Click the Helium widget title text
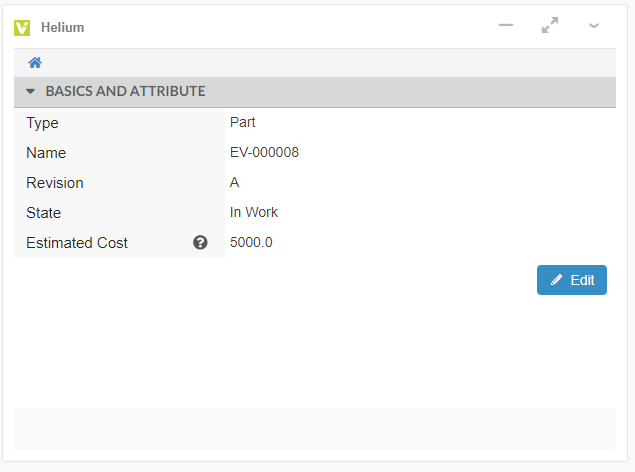The height and width of the screenshot is (472, 635). point(62,28)
